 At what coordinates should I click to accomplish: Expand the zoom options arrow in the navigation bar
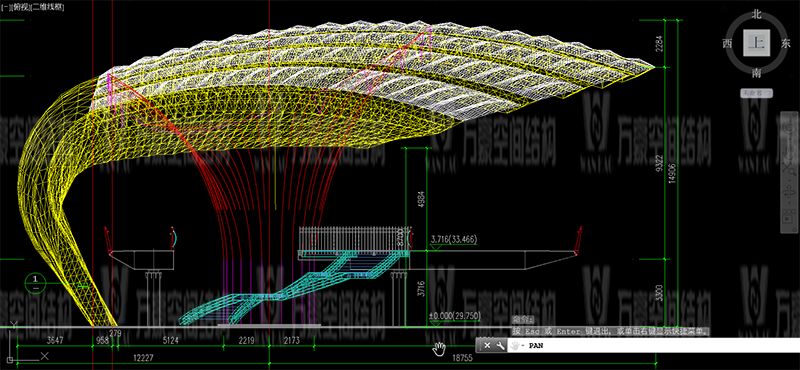[789, 180]
